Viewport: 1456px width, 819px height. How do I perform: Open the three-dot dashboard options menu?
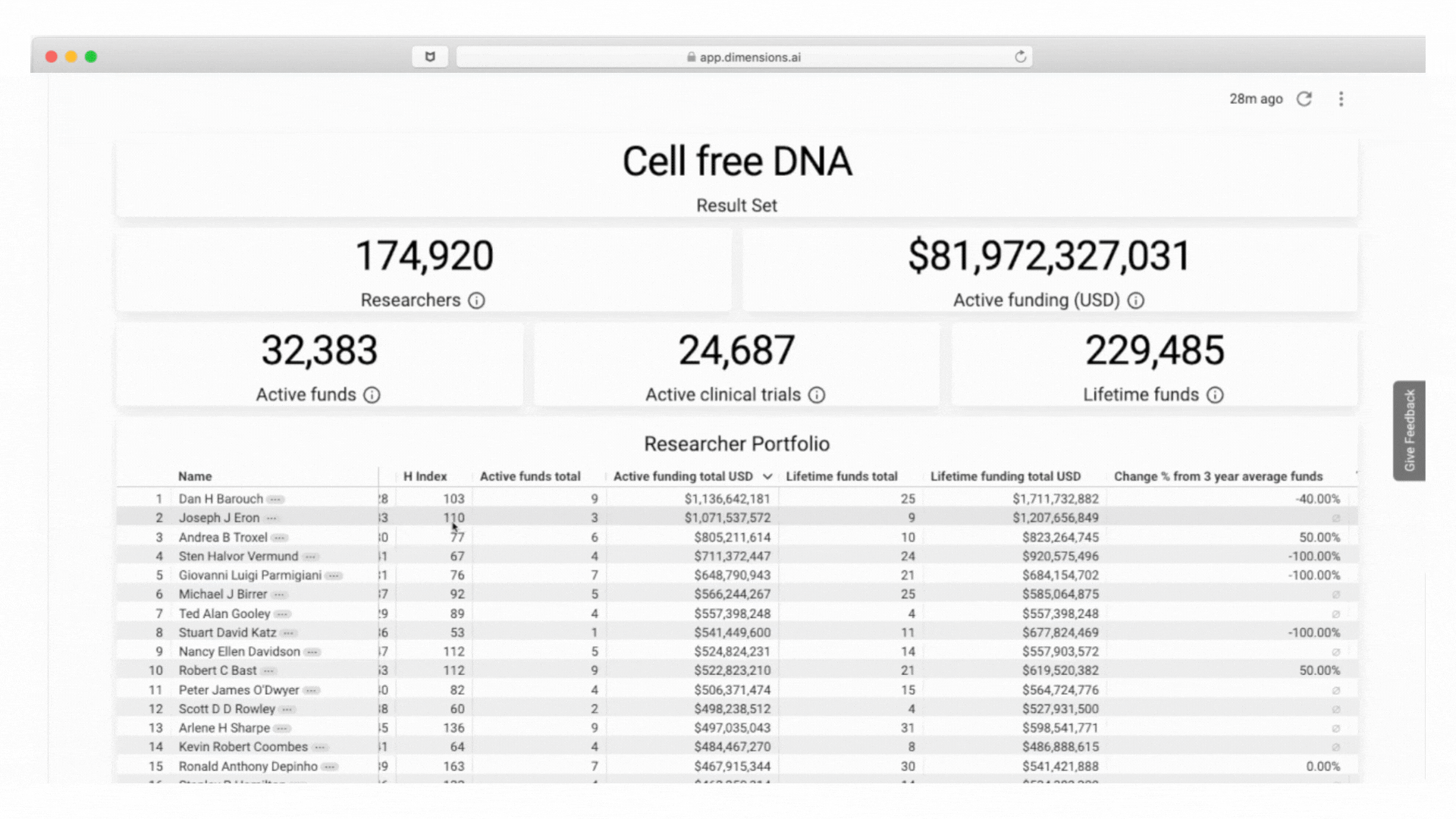(x=1341, y=99)
